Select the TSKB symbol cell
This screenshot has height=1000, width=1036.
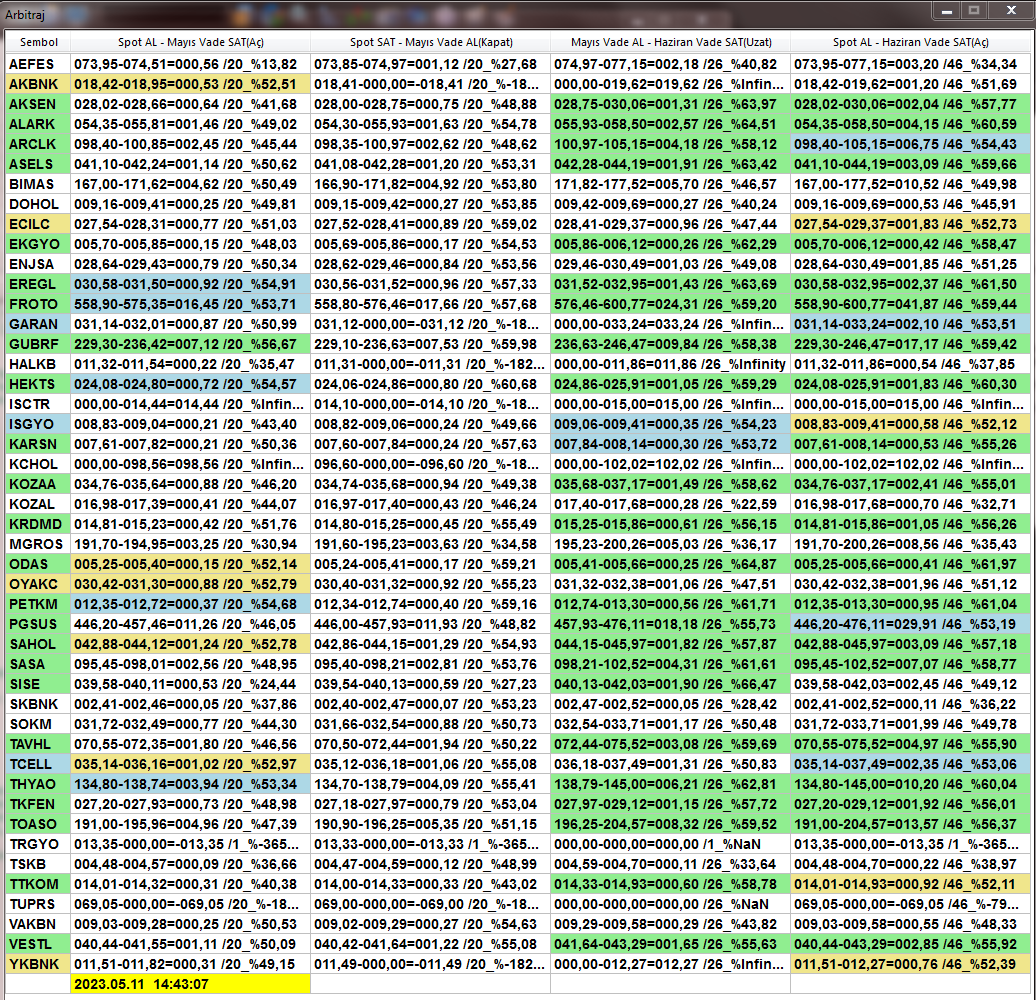pos(38,864)
